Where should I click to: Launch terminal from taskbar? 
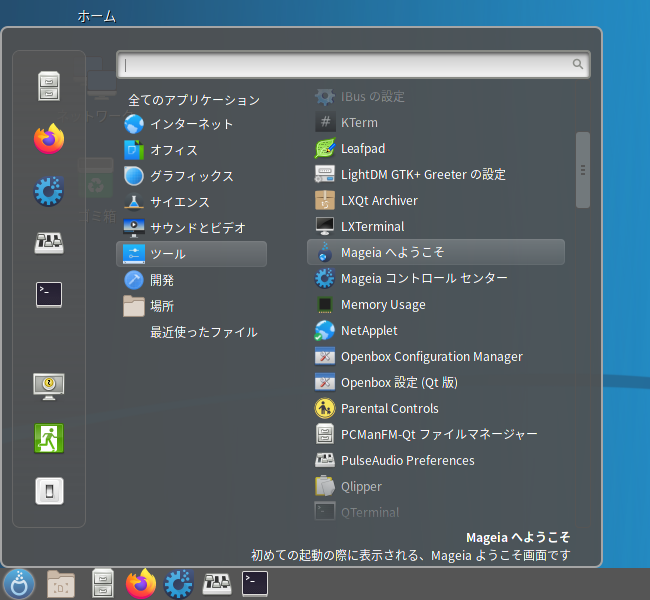255,584
